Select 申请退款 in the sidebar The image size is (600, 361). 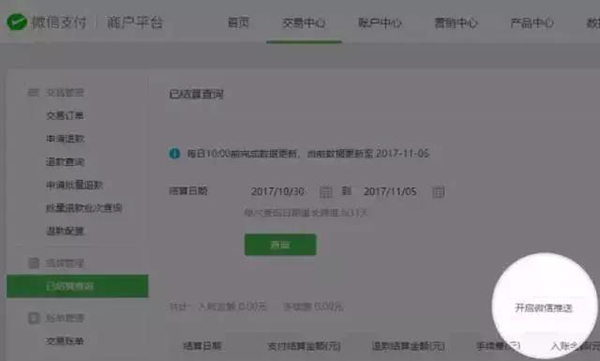[x=65, y=139]
